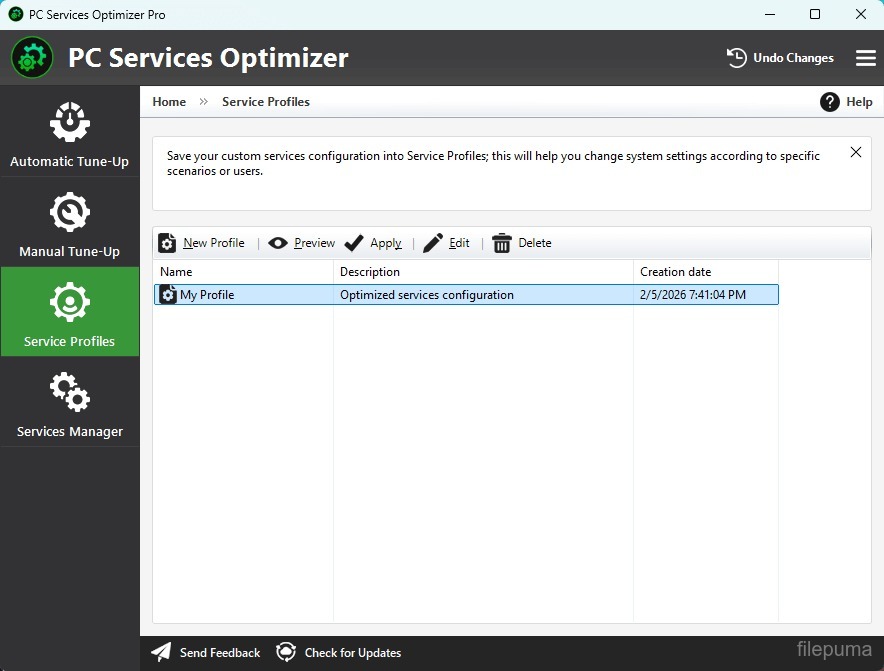Preview the selected profile
This screenshot has height=671, width=884.
(302, 243)
